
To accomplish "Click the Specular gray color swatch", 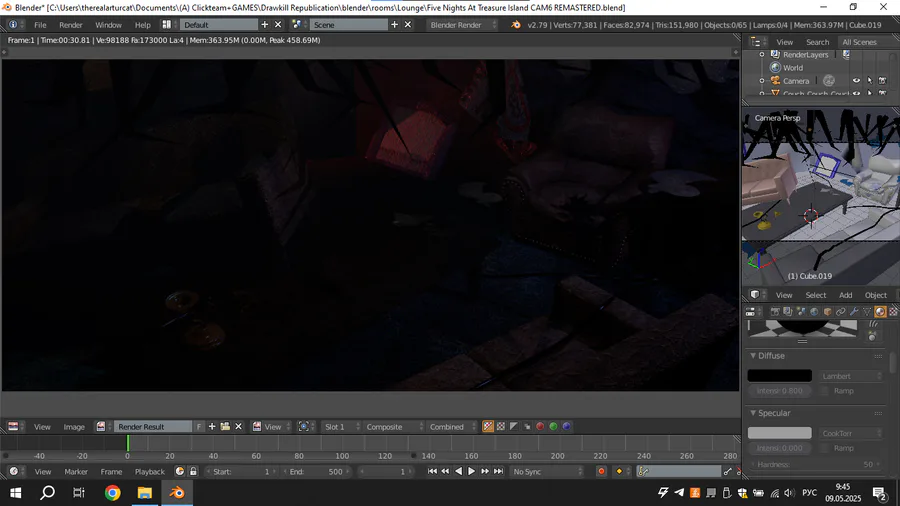I will (x=779, y=433).
